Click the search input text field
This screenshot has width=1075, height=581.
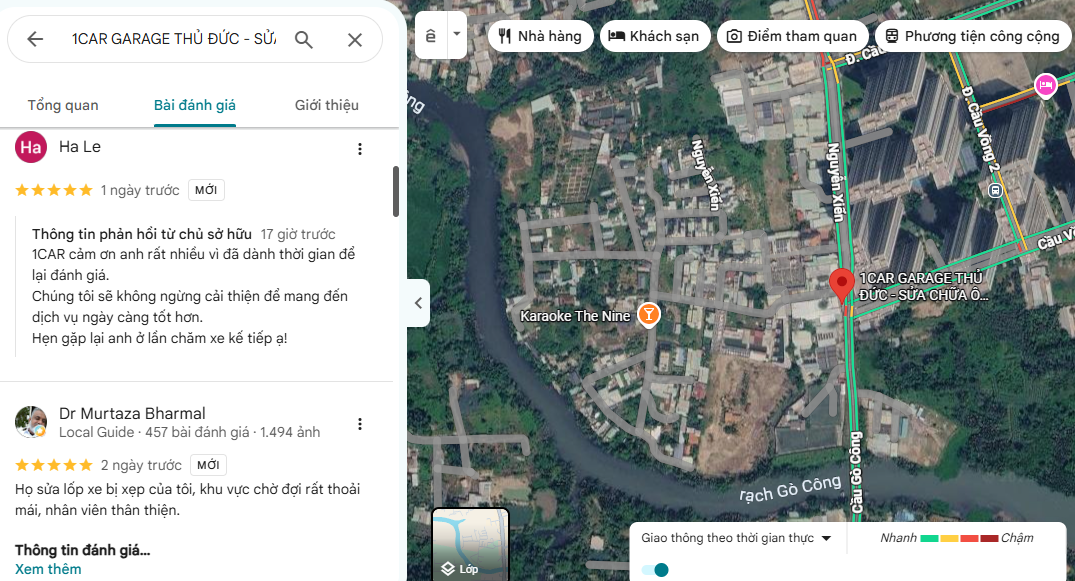(174, 39)
